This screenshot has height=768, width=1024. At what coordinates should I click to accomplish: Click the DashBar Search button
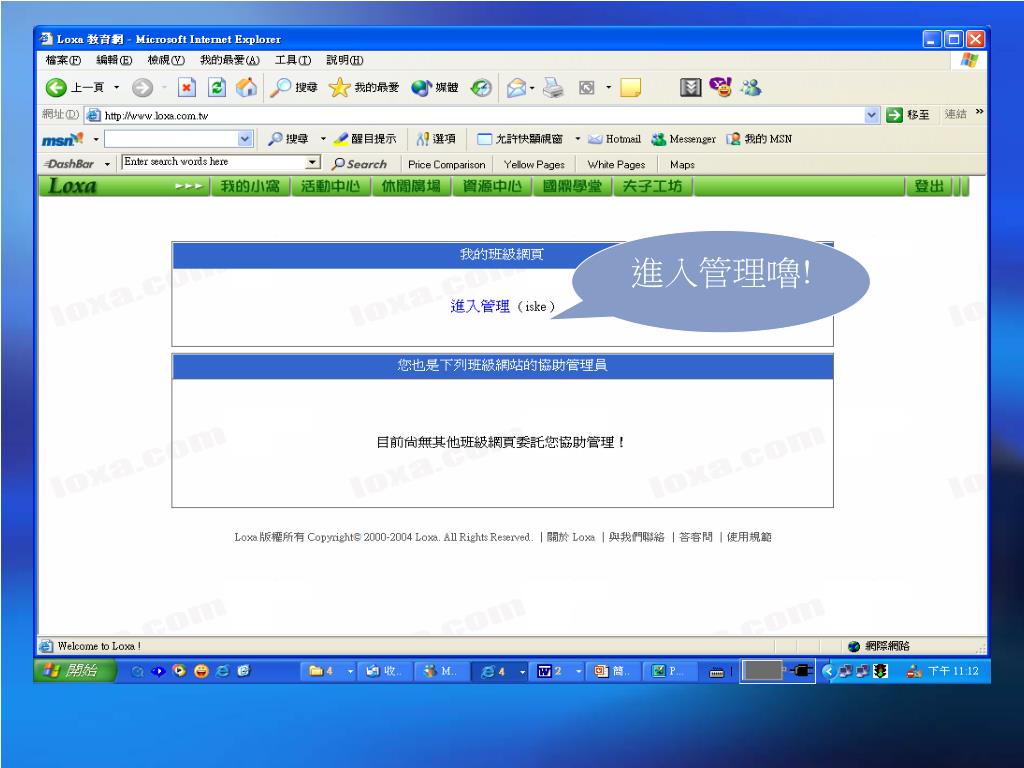(359, 165)
